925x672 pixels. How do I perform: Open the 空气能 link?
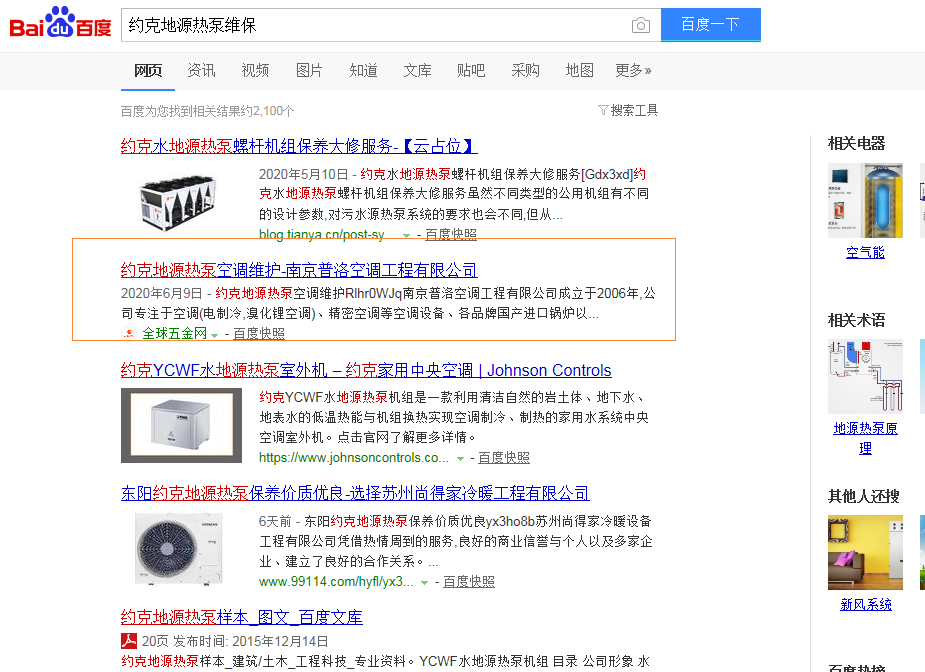pos(865,252)
